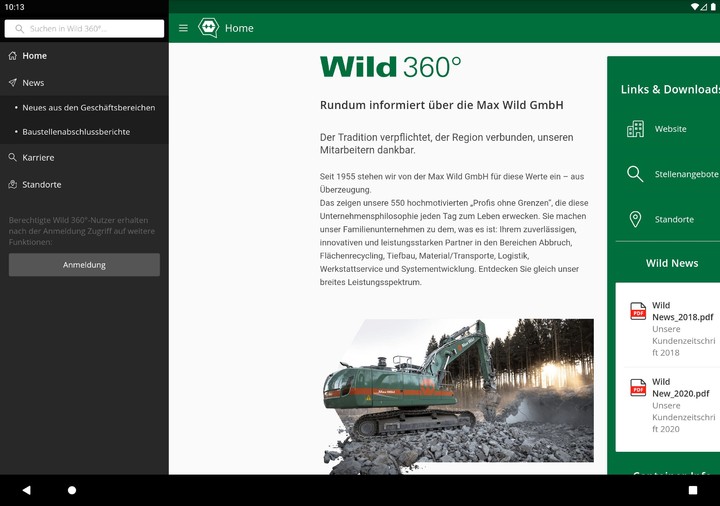This screenshot has width=720, height=506.
Task: Click PDF icon for Wild News_2018.pdf
Action: tap(638, 311)
